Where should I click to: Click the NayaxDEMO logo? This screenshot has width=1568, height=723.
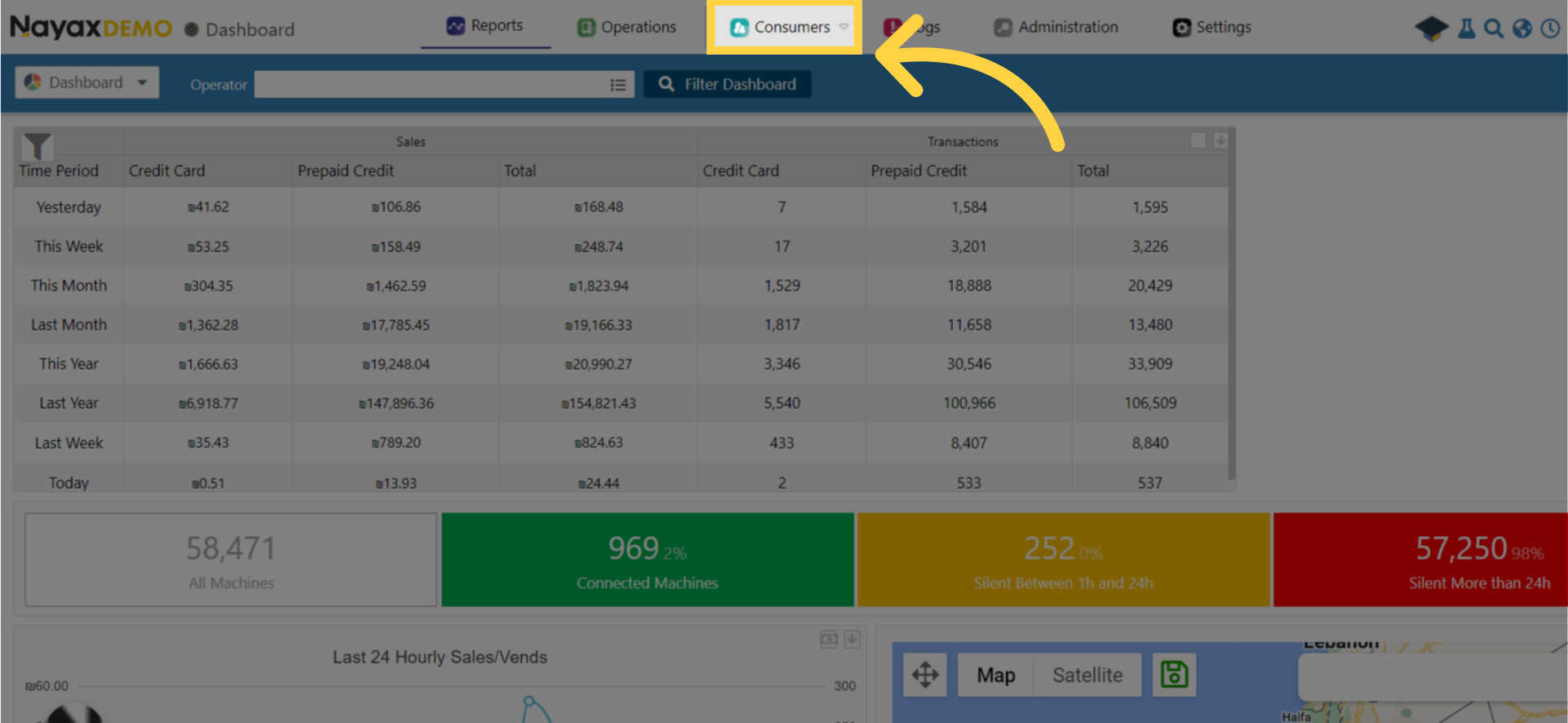pos(91,28)
